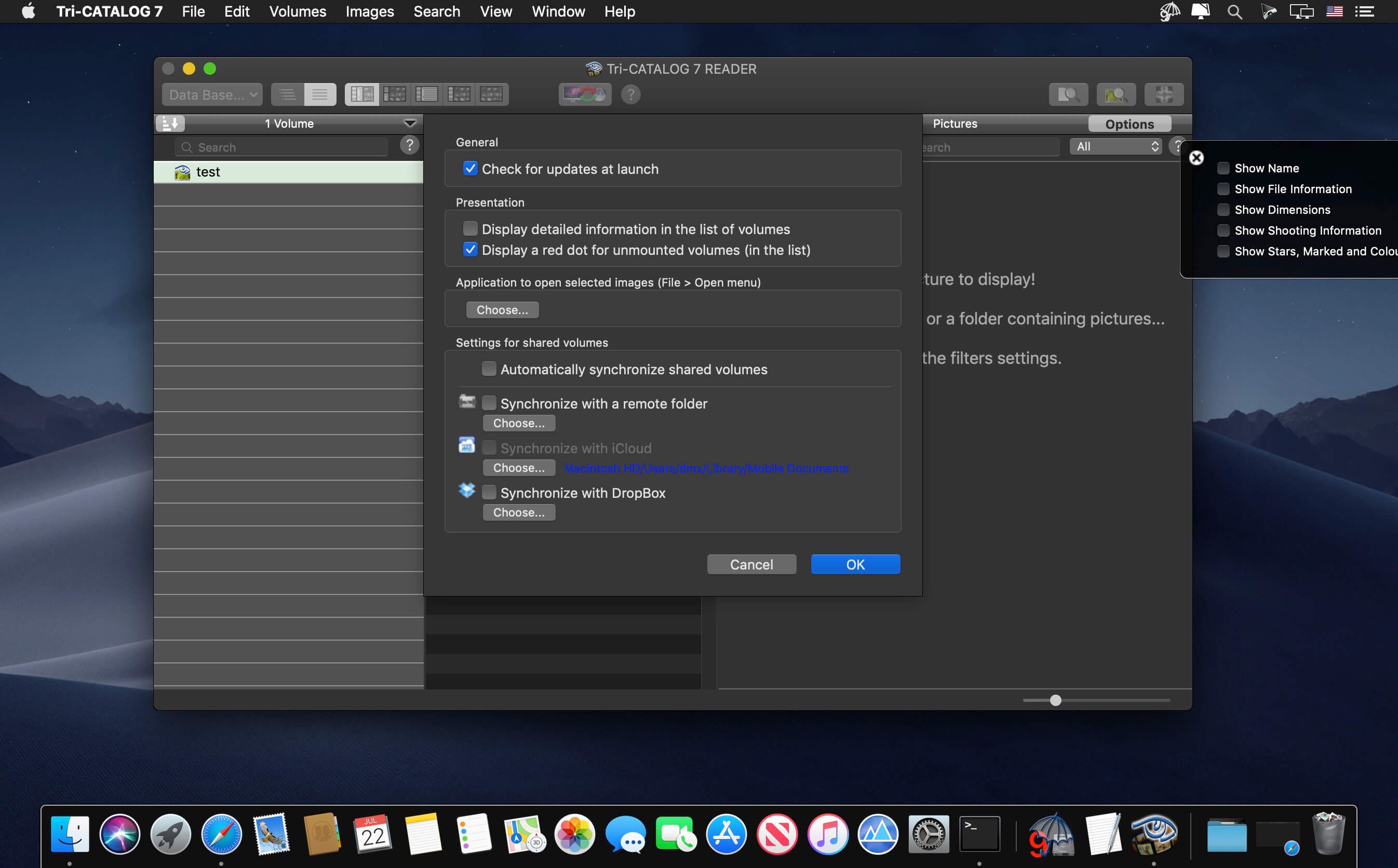Toggle Show File Information checkbox
This screenshot has width=1398, height=868.
1223,189
